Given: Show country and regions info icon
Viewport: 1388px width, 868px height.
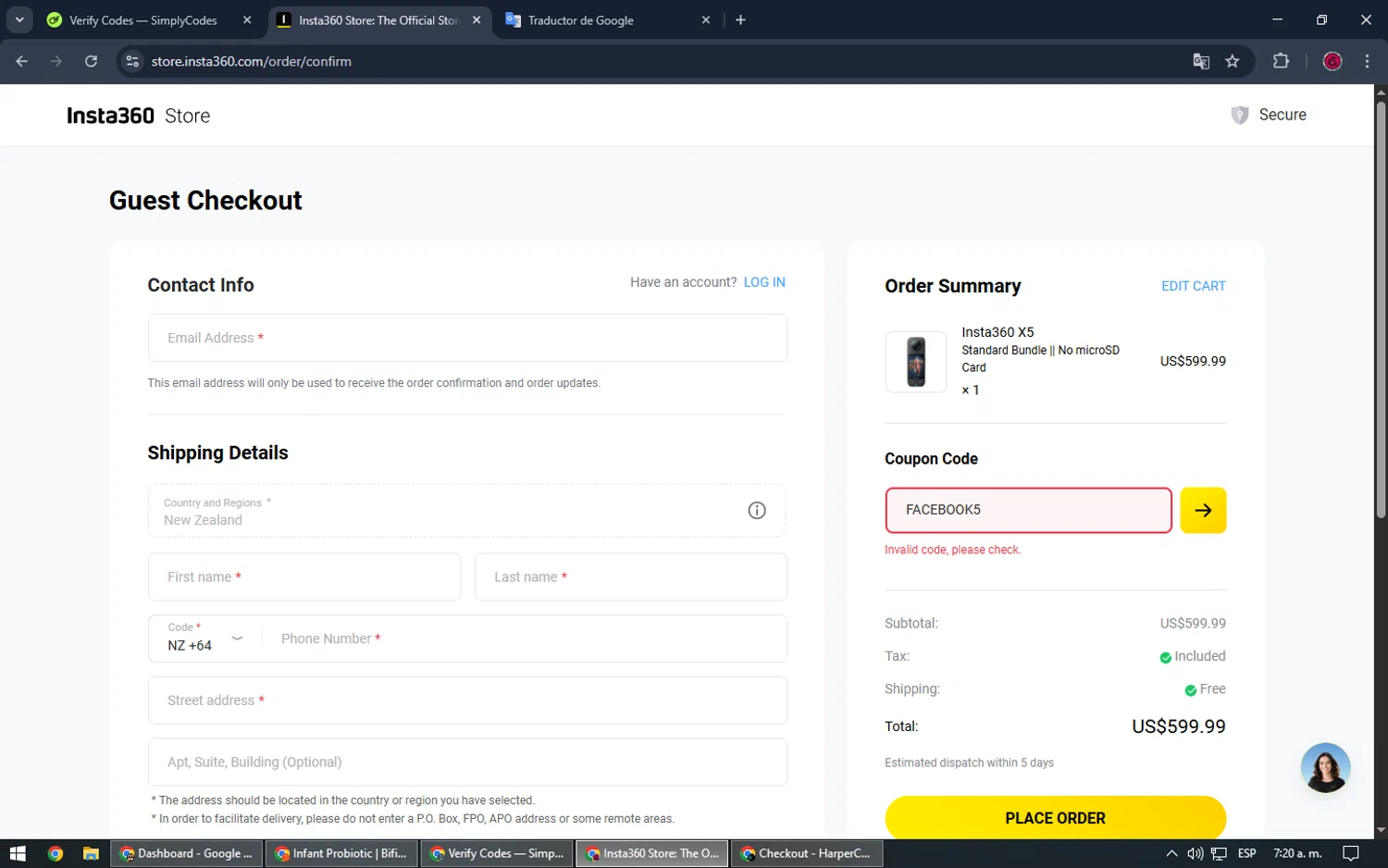Looking at the screenshot, I should [757, 510].
